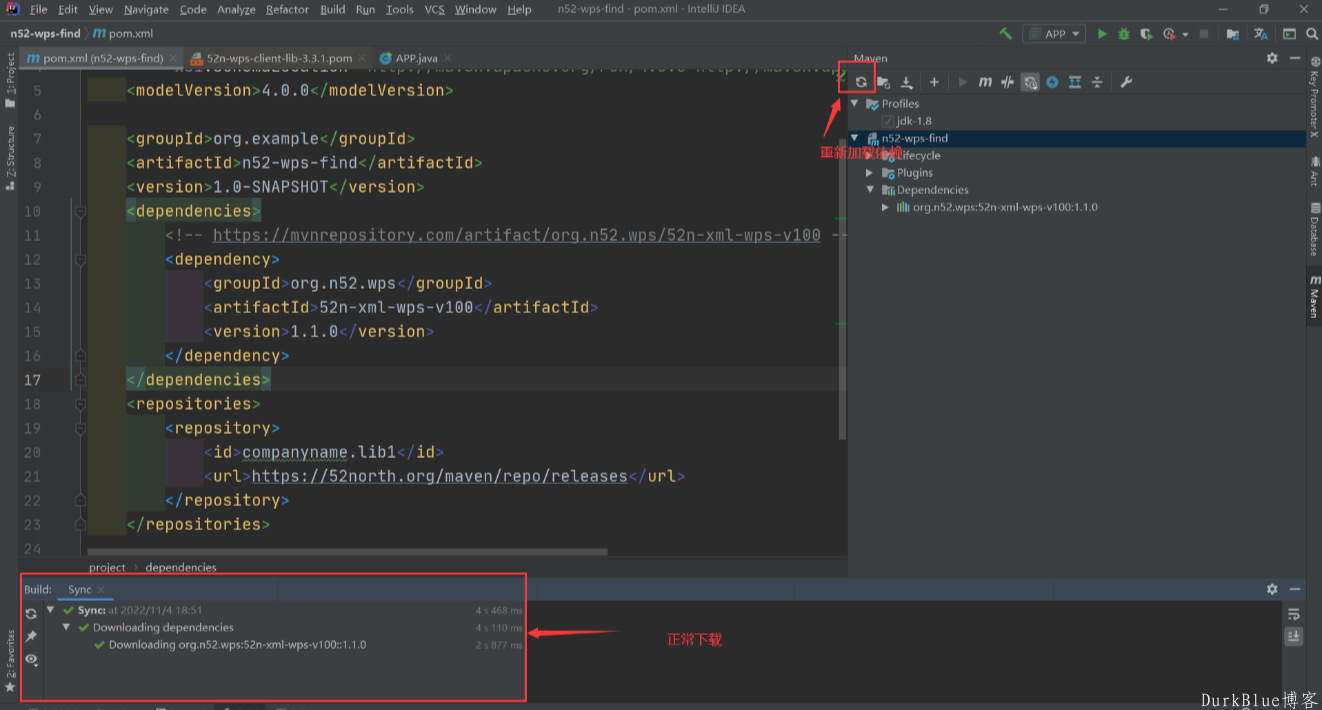Add a Maven project with plus icon
The image size is (1322, 710).
(934, 82)
